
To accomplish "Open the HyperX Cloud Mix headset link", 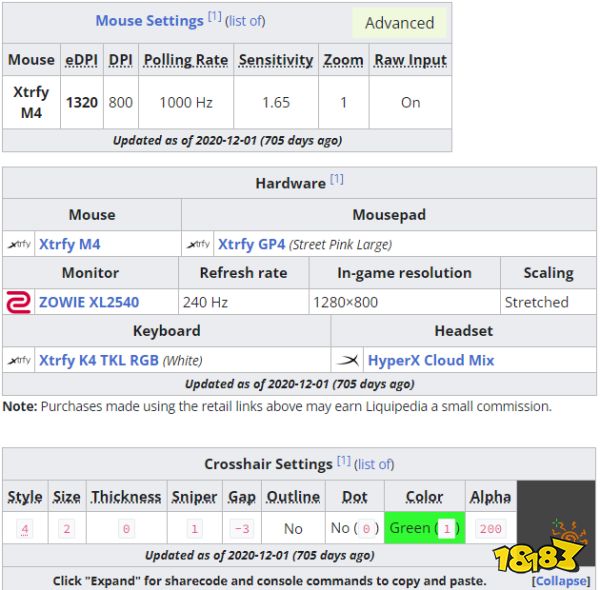I will click(x=431, y=360).
